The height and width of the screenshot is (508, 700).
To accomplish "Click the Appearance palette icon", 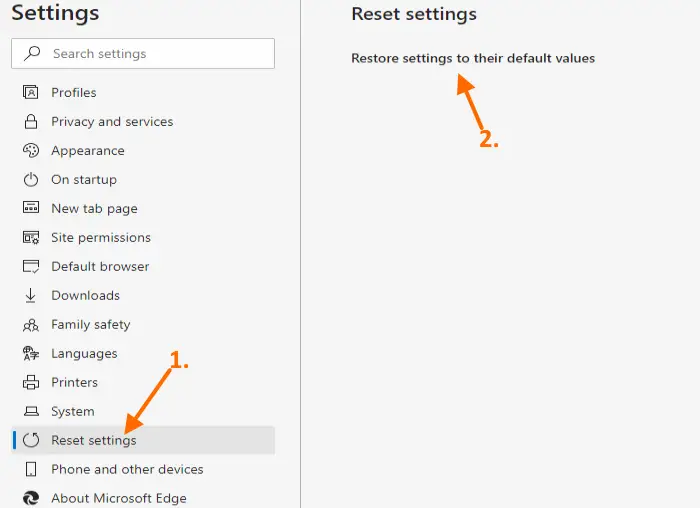I will point(31,151).
